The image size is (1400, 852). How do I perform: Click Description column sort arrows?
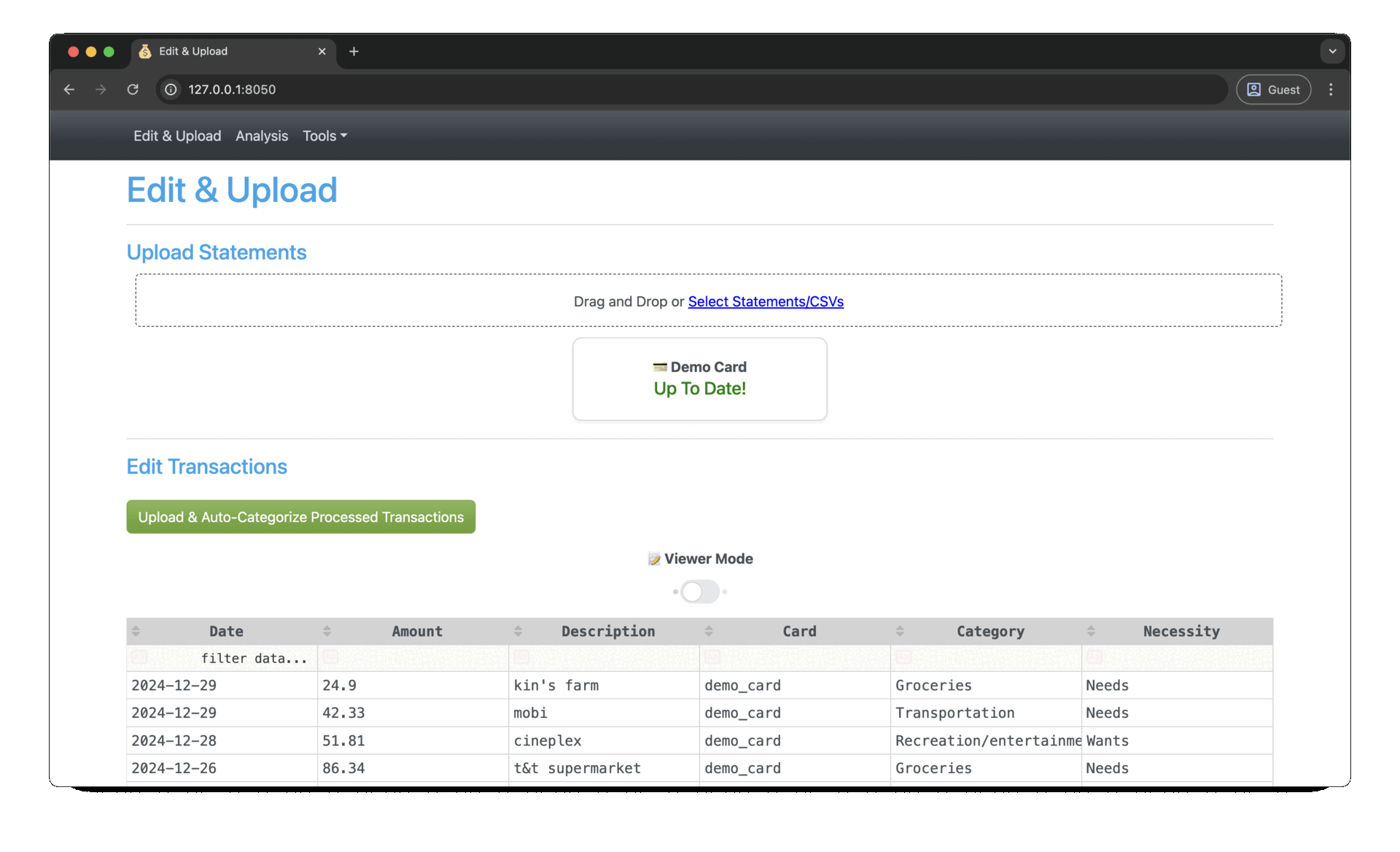(x=518, y=631)
